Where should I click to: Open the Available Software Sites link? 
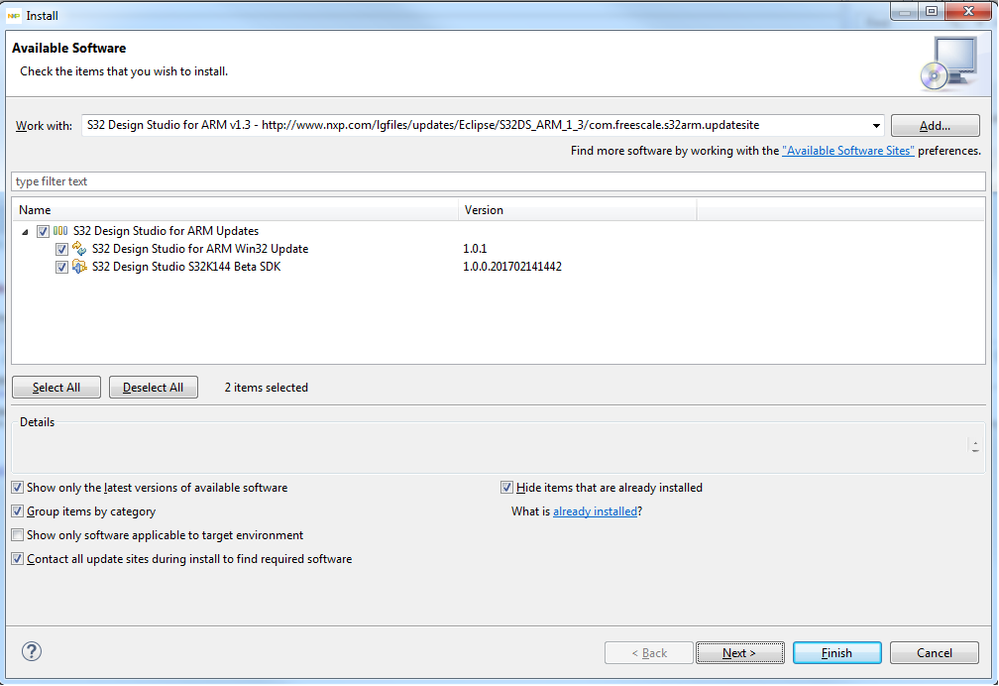[x=848, y=151]
